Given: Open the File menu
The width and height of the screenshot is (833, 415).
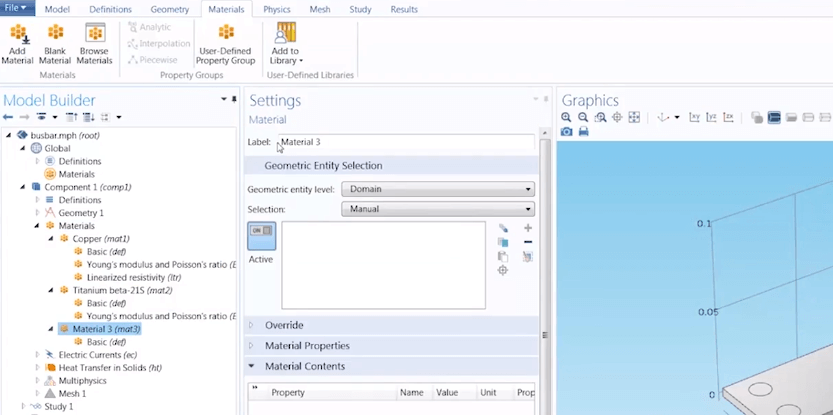Looking at the screenshot, I should [x=18, y=9].
